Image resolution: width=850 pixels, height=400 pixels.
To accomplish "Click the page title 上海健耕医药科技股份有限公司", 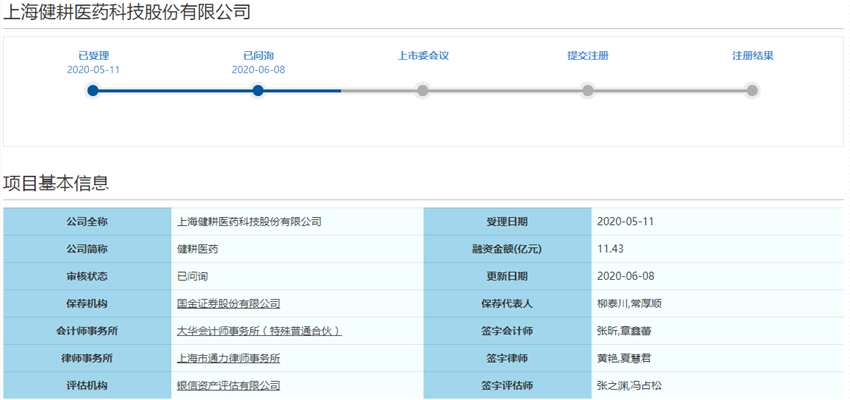I will (127, 12).
